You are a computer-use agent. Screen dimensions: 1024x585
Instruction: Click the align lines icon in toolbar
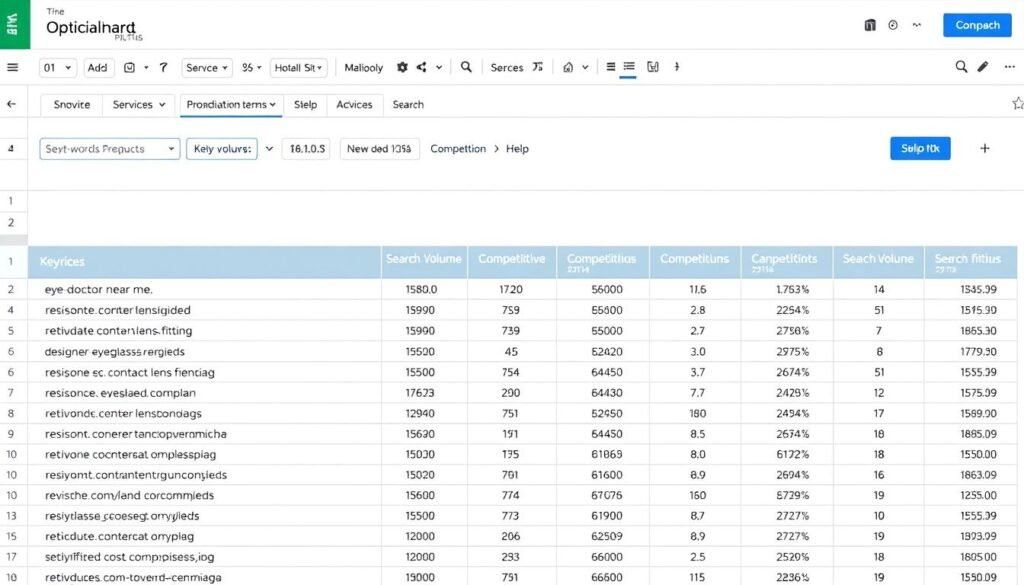click(611, 67)
